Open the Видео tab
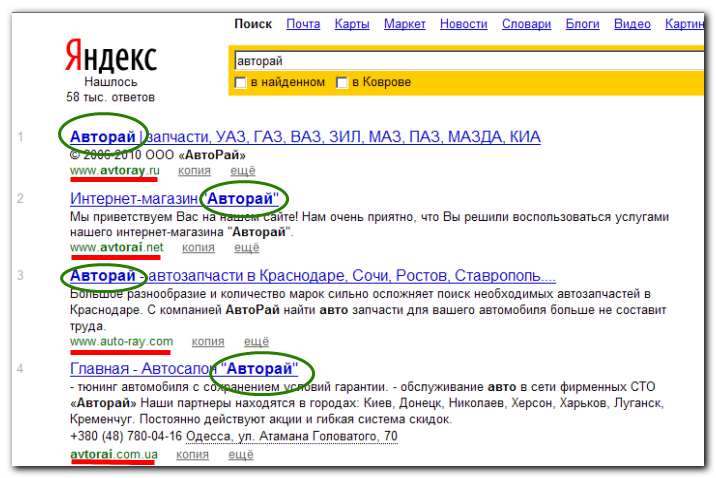Image resolution: width=716 pixels, height=478 pixels. point(632,24)
